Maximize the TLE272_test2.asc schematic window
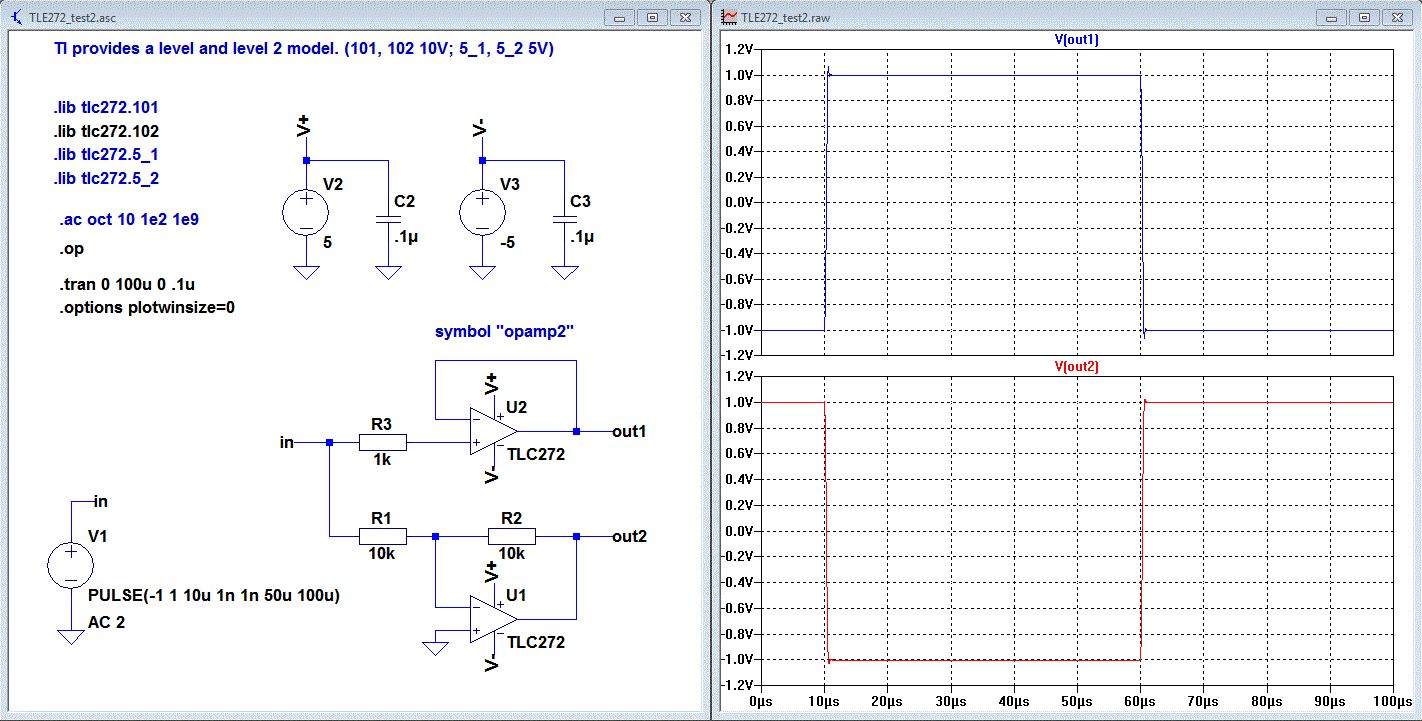This screenshot has height=721, width=1422. point(651,18)
